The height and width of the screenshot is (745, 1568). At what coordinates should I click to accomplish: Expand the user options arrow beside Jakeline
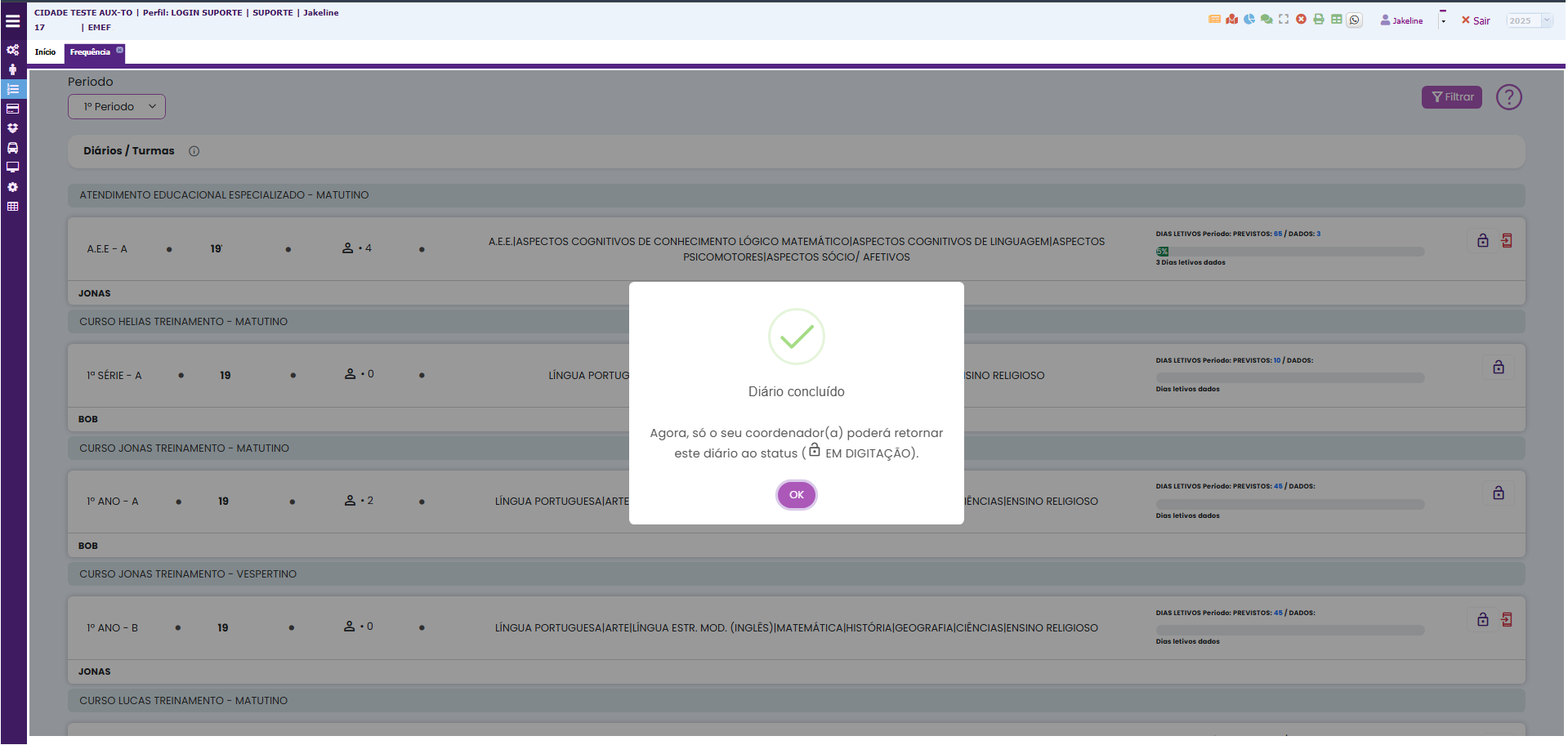(x=1443, y=21)
